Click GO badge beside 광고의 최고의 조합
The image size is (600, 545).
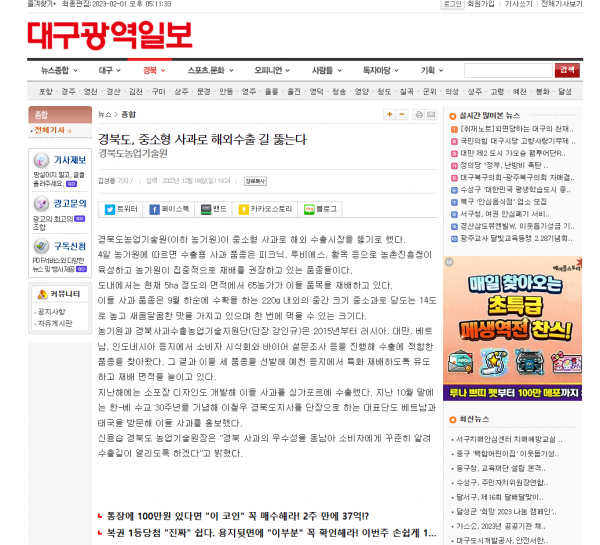(x=80, y=219)
